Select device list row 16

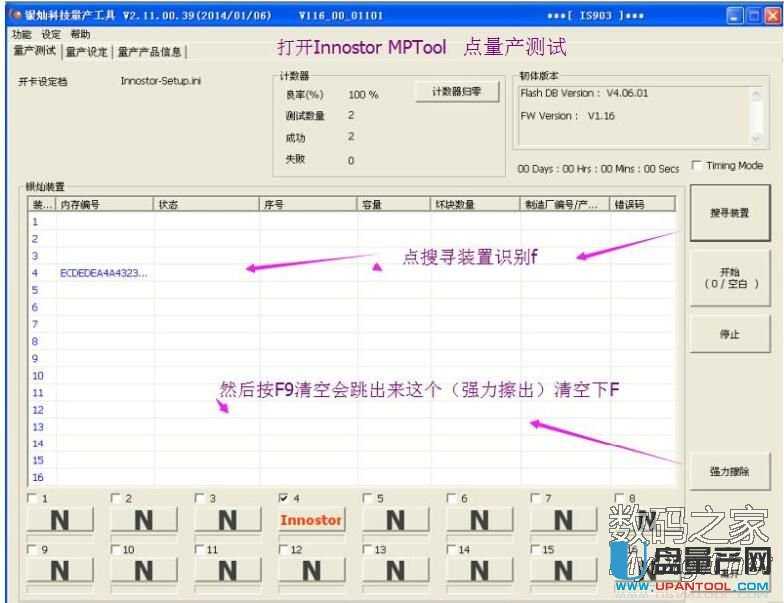pos(352,478)
